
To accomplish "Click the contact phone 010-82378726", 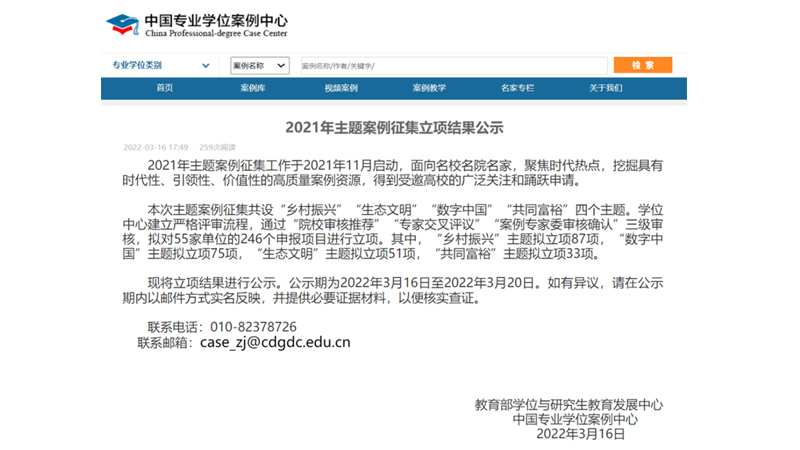I will [253, 327].
